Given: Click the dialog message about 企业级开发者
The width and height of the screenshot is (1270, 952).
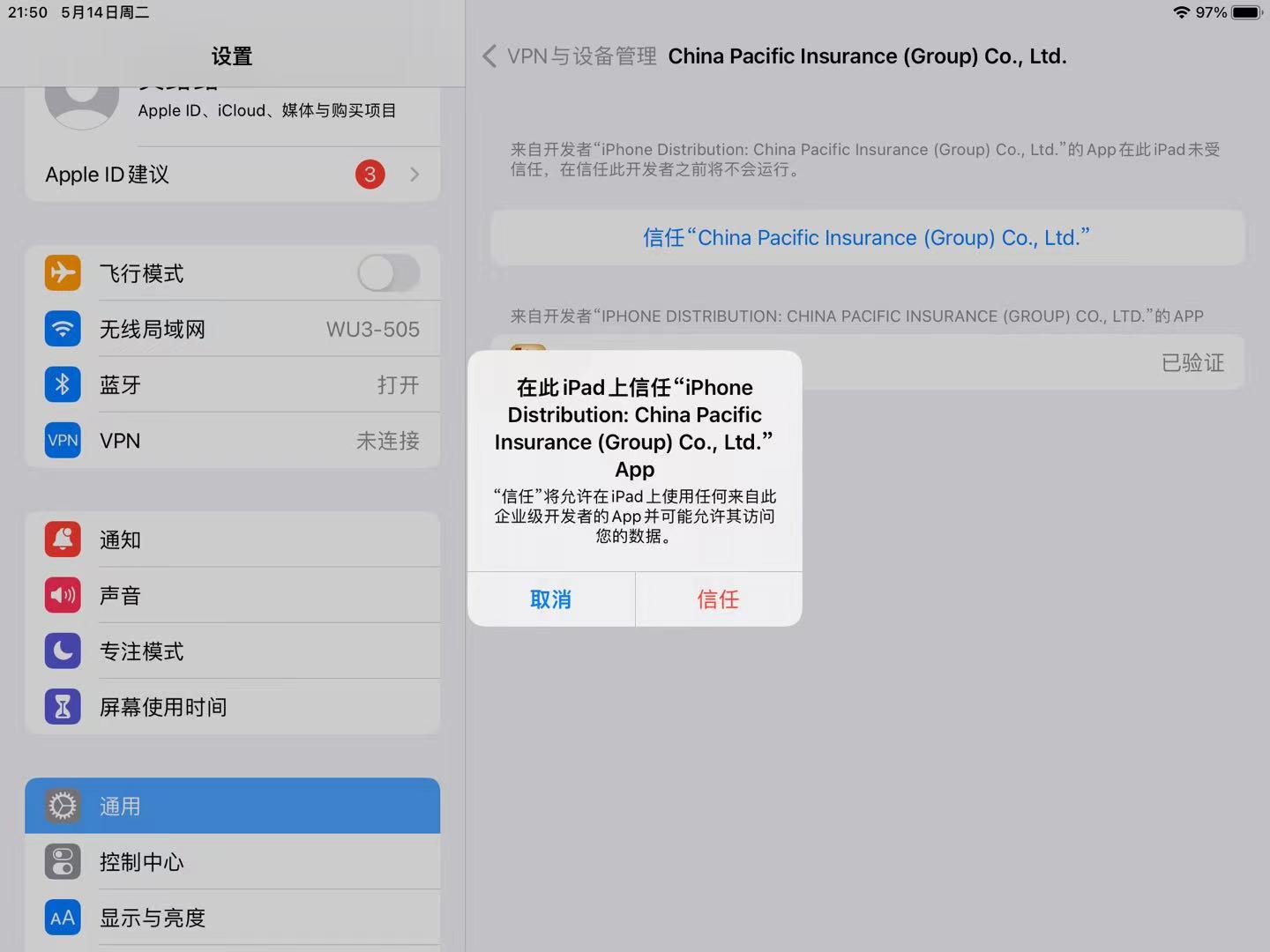Looking at the screenshot, I should pos(634,517).
